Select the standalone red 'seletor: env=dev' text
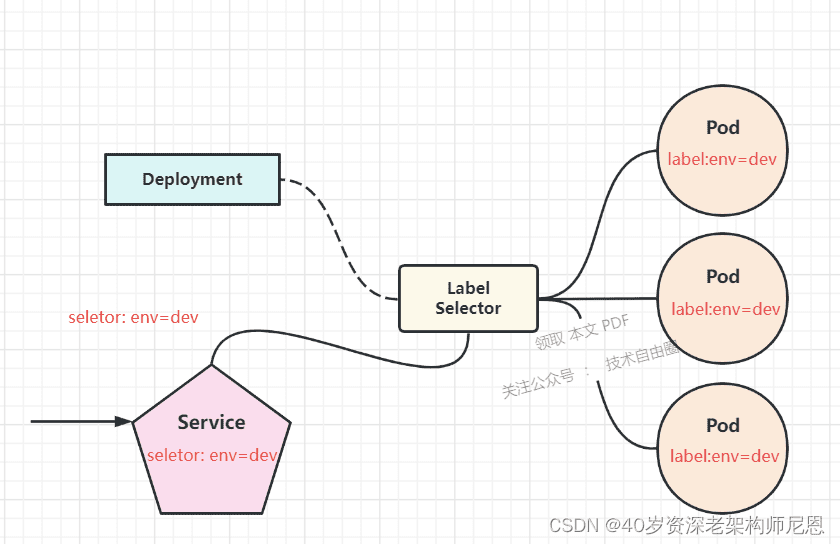This screenshot has height=544, width=840. (x=133, y=317)
